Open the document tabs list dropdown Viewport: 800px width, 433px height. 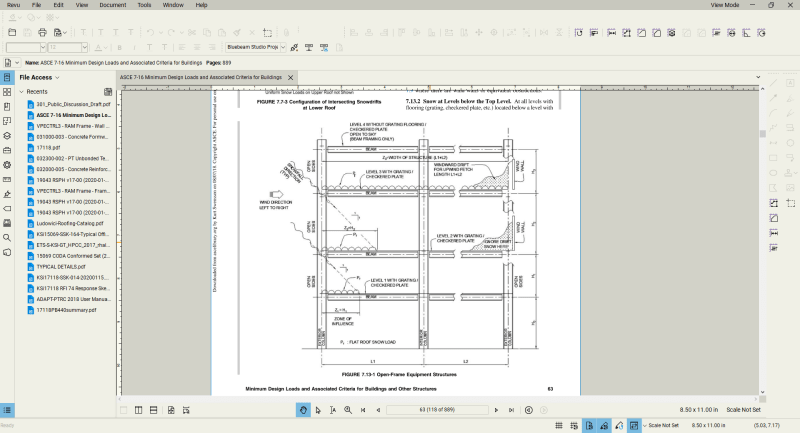(x=758, y=78)
